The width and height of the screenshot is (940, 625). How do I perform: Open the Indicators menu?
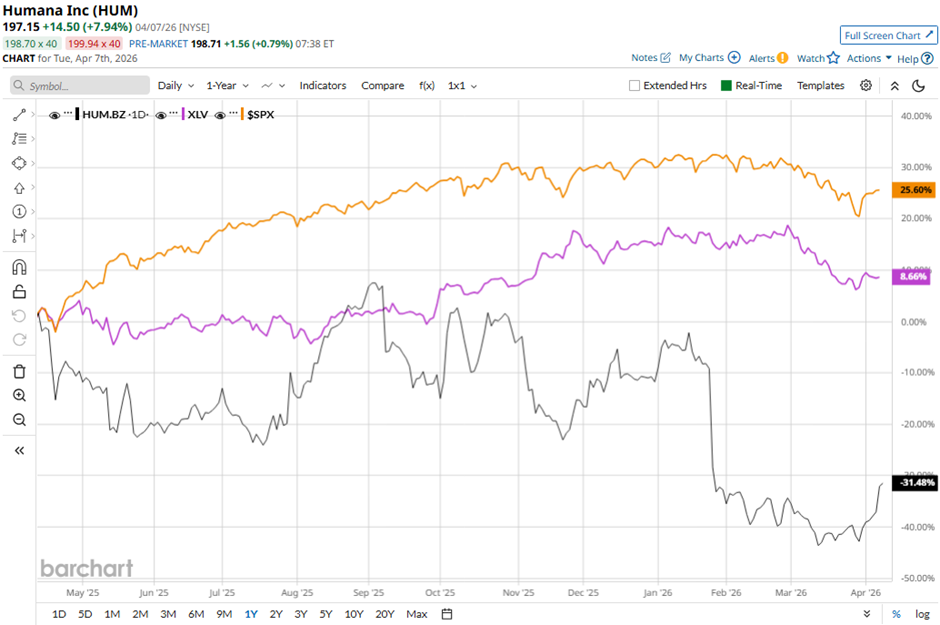coord(322,86)
